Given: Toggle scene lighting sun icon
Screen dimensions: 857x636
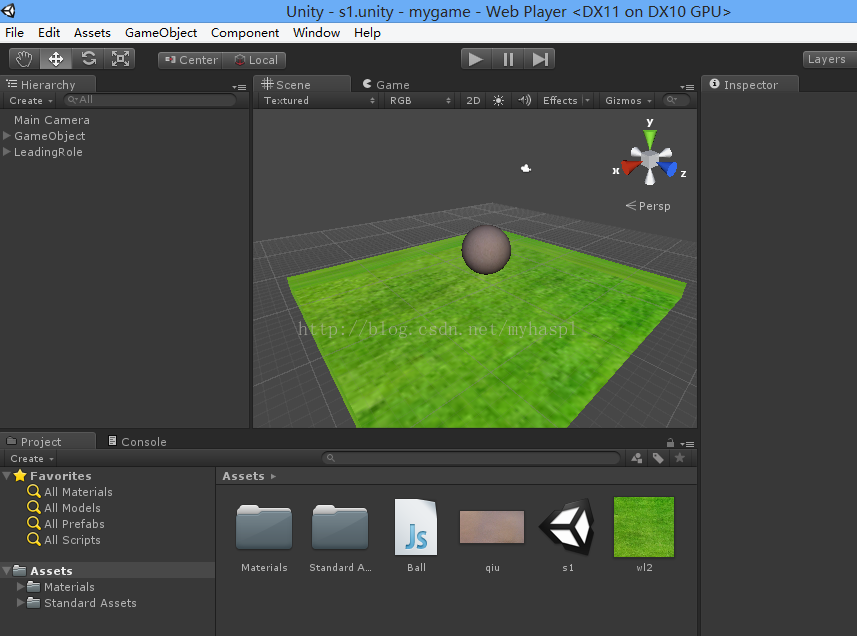Looking at the screenshot, I should click(x=498, y=101).
